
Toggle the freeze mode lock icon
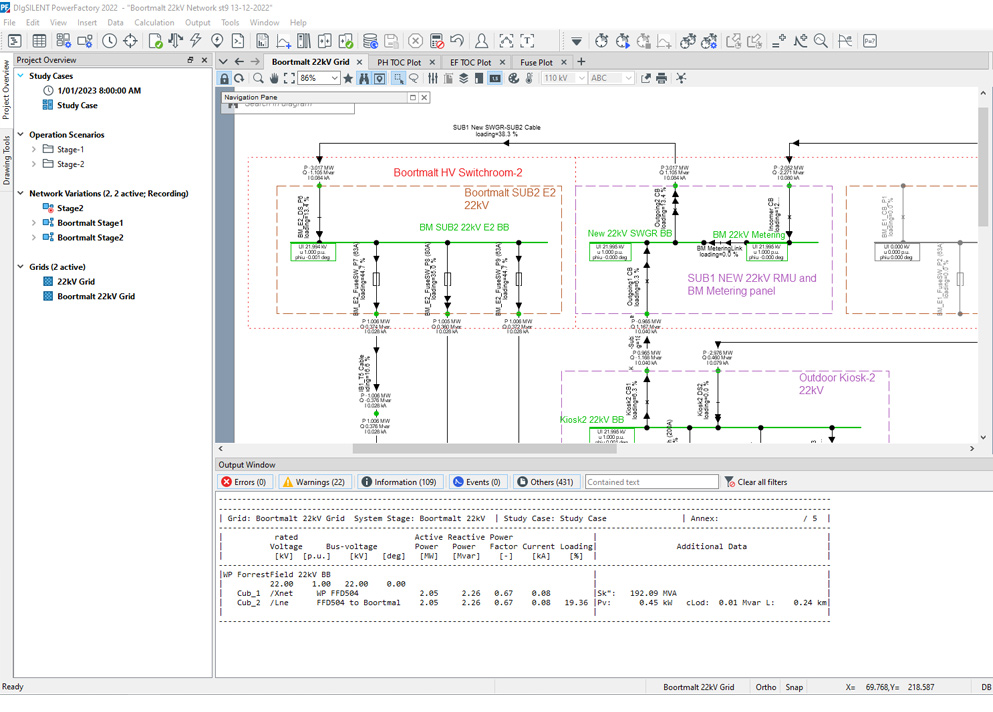[224, 78]
